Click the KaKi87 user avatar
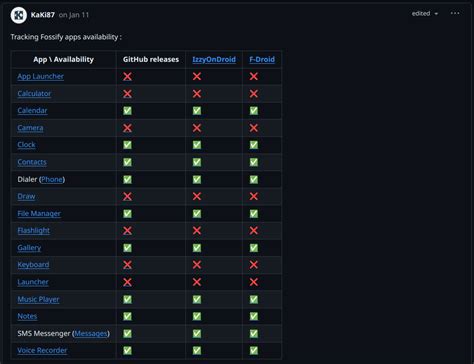Image resolution: width=474 pixels, height=364 pixels. (19, 15)
